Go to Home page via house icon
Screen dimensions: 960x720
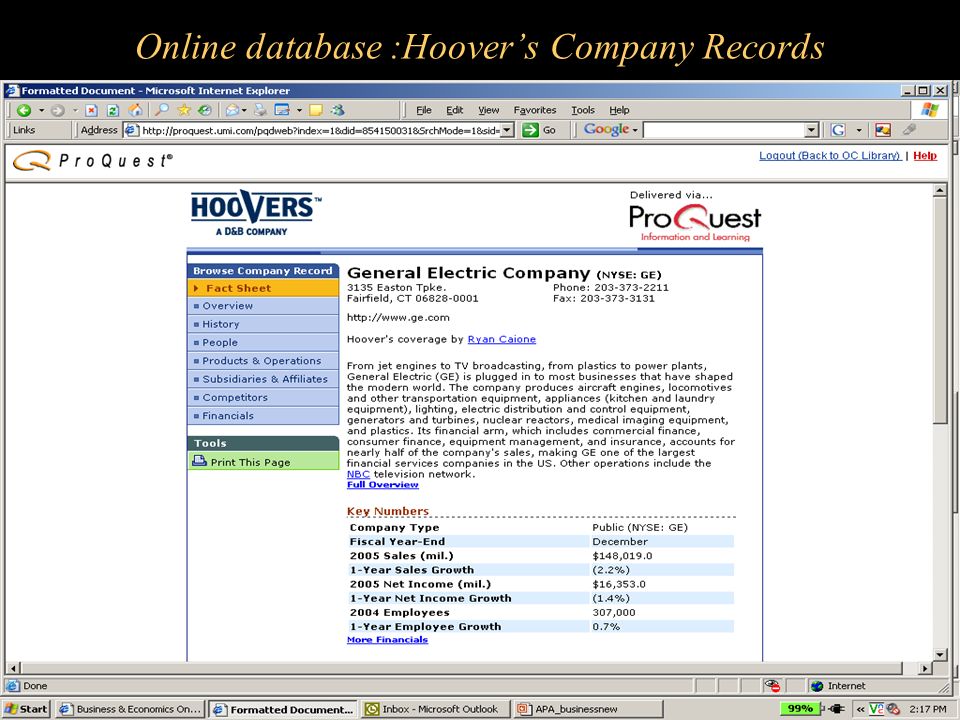tap(135, 110)
